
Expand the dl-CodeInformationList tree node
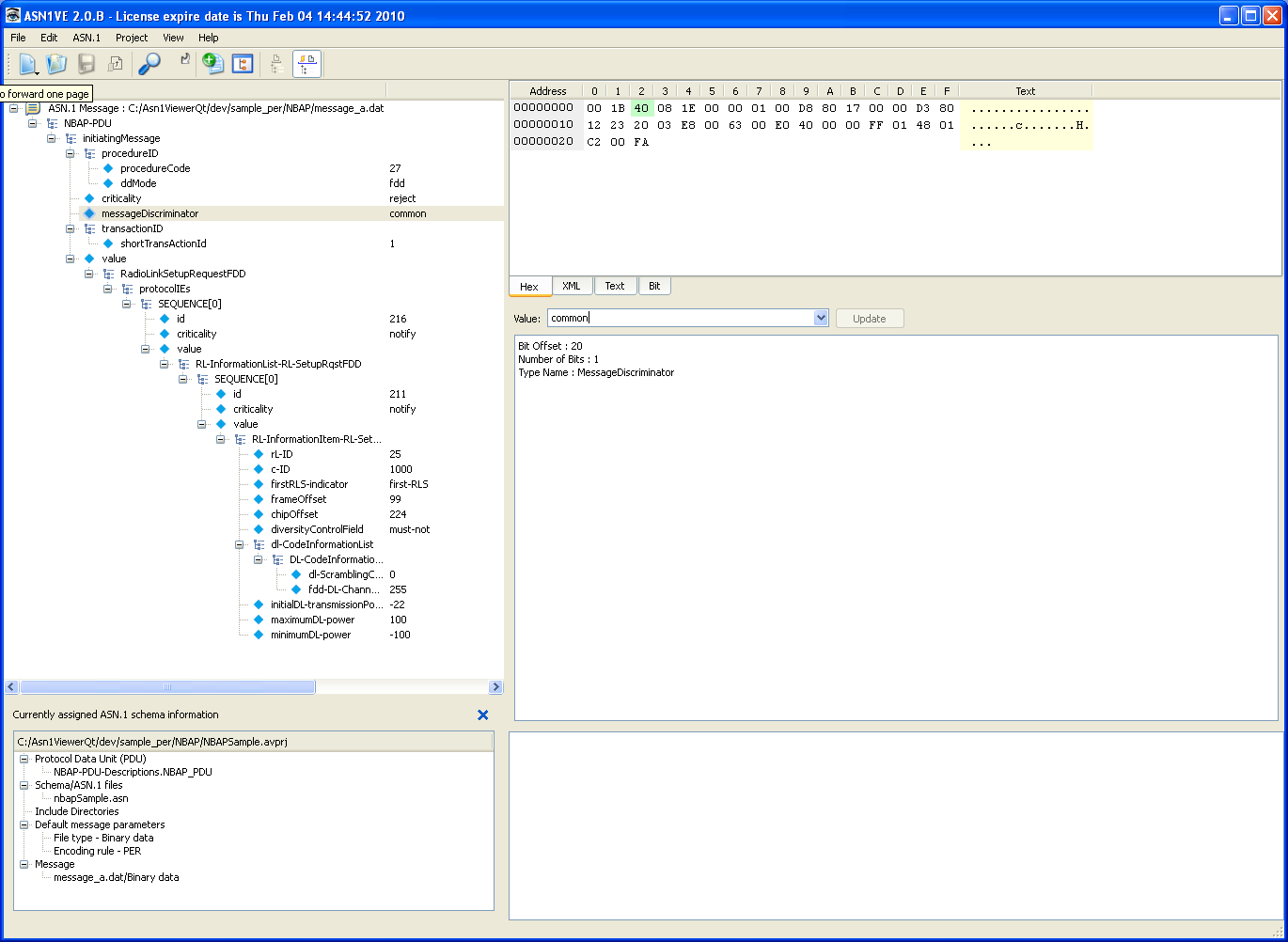[x=239, y=544]
